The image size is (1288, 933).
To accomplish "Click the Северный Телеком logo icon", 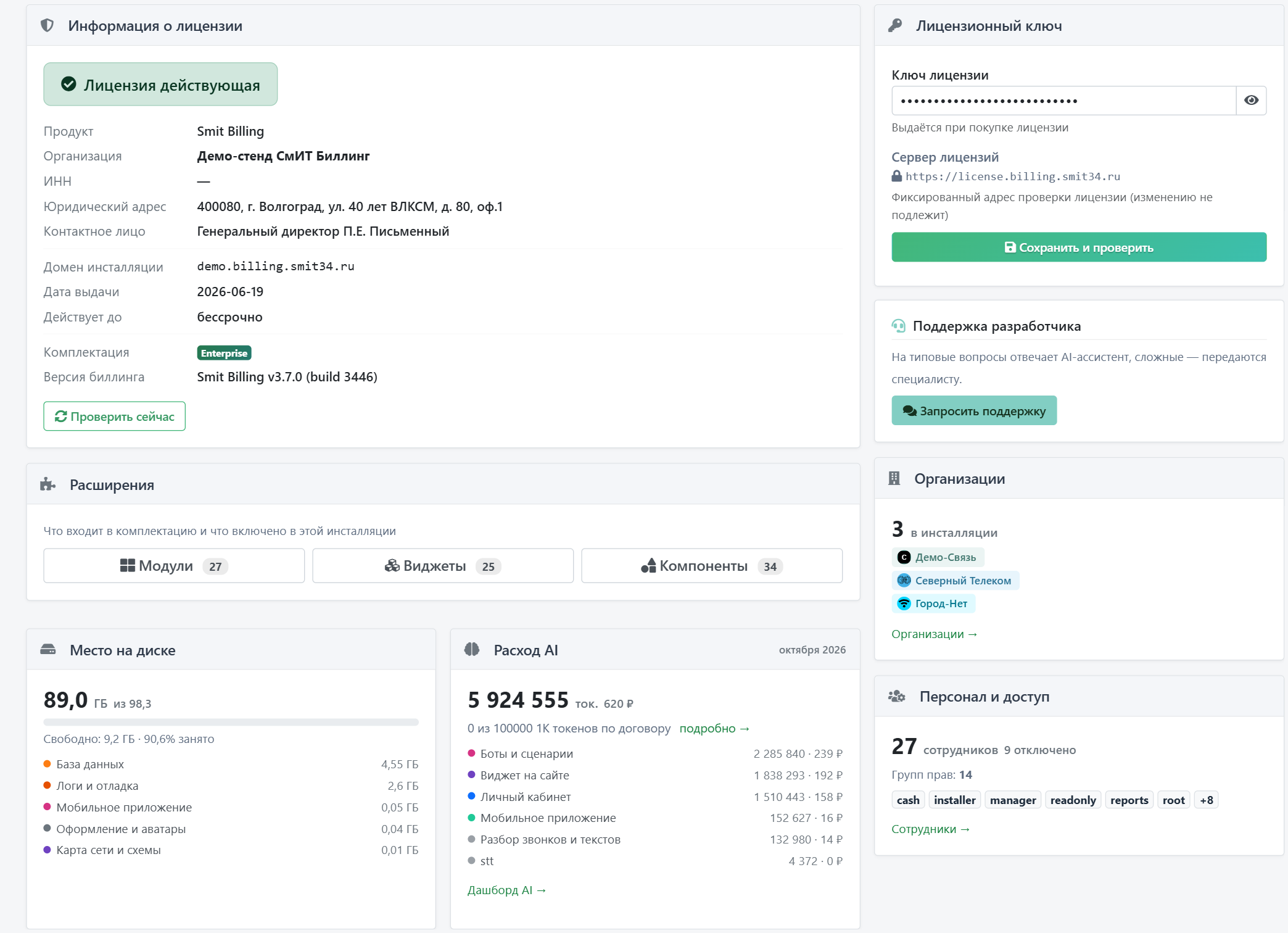I will [x=904, y=580].
